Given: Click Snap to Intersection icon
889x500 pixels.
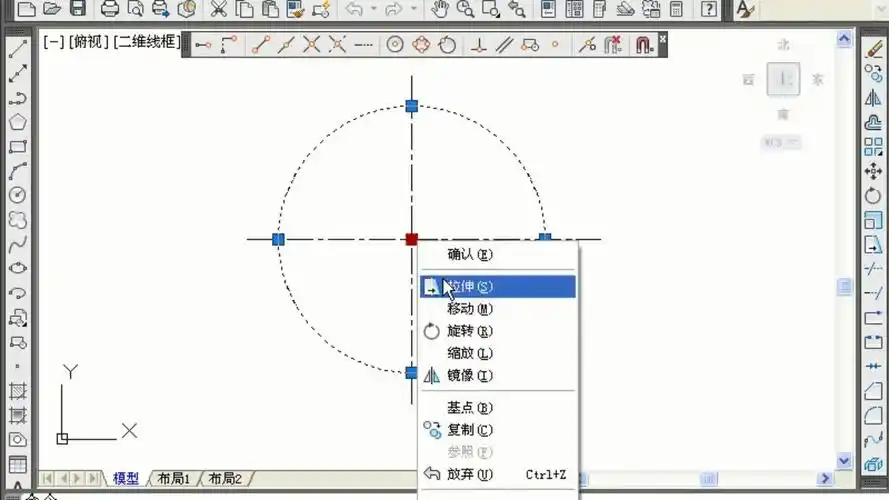Looking at the screenshot, I should 311,45.
